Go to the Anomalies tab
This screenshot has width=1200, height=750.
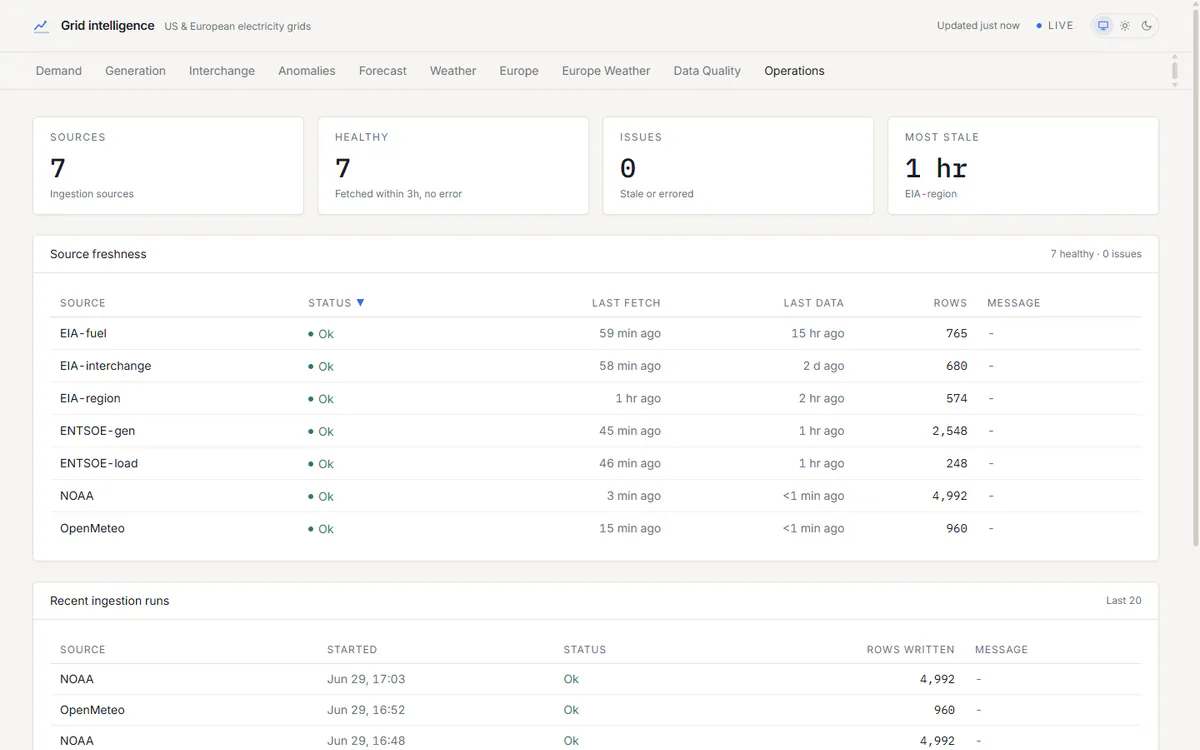click(307, 71)
